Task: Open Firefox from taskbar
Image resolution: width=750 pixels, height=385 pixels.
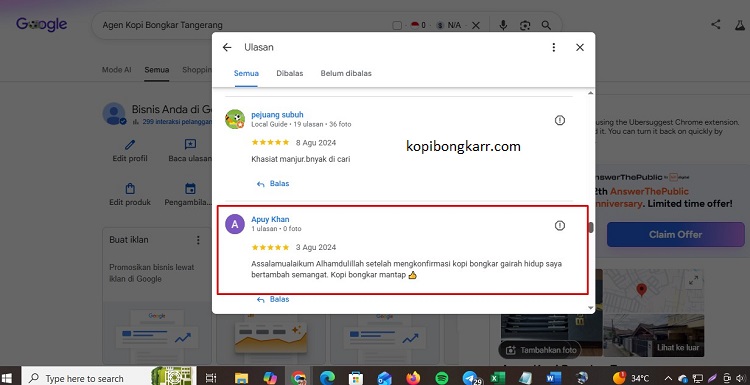Action: 413,378
